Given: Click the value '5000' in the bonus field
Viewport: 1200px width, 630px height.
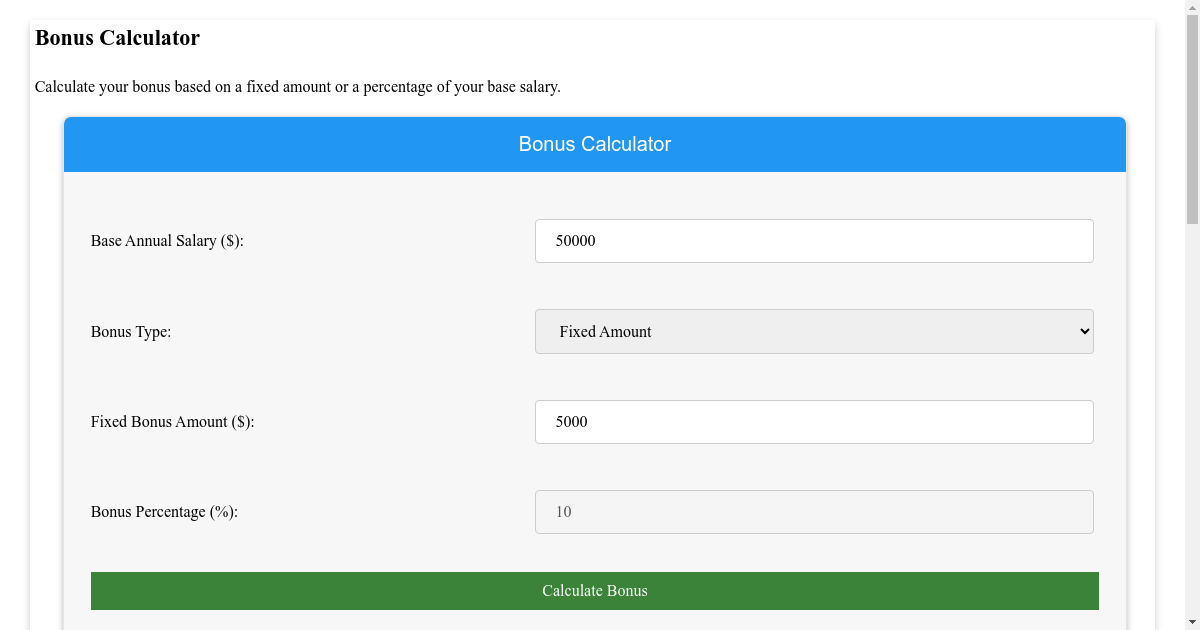Looking at the screenshot, I should 569,421.
